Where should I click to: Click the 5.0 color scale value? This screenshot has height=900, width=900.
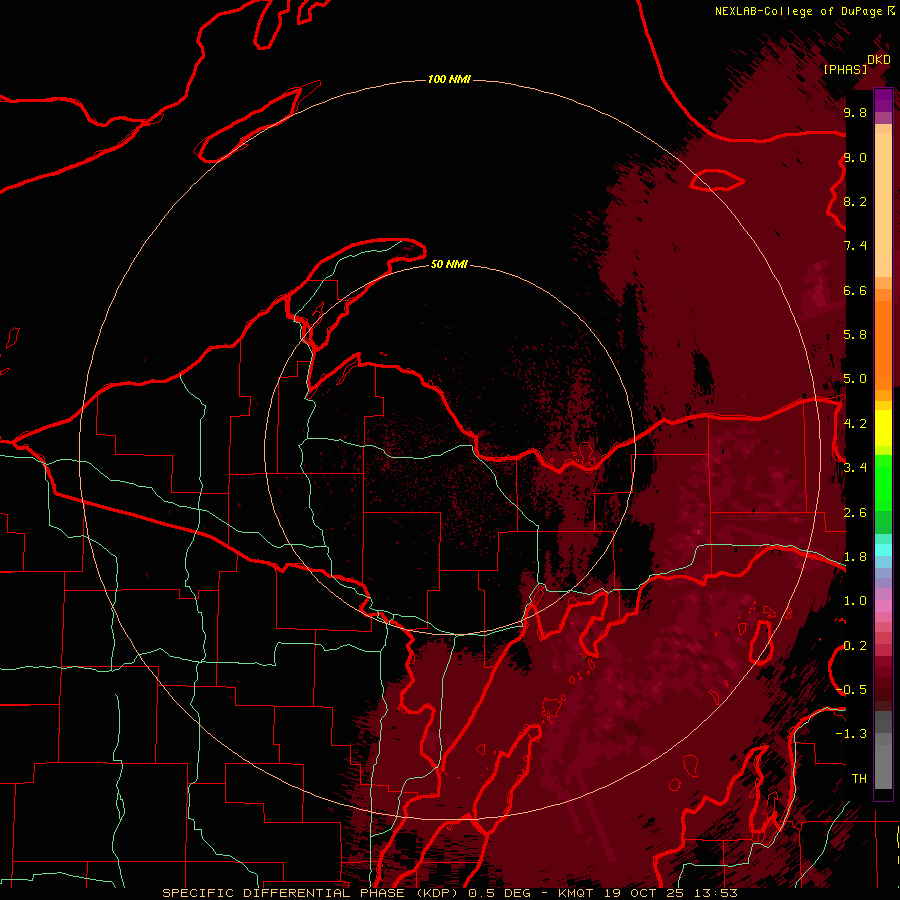(855, 379)
